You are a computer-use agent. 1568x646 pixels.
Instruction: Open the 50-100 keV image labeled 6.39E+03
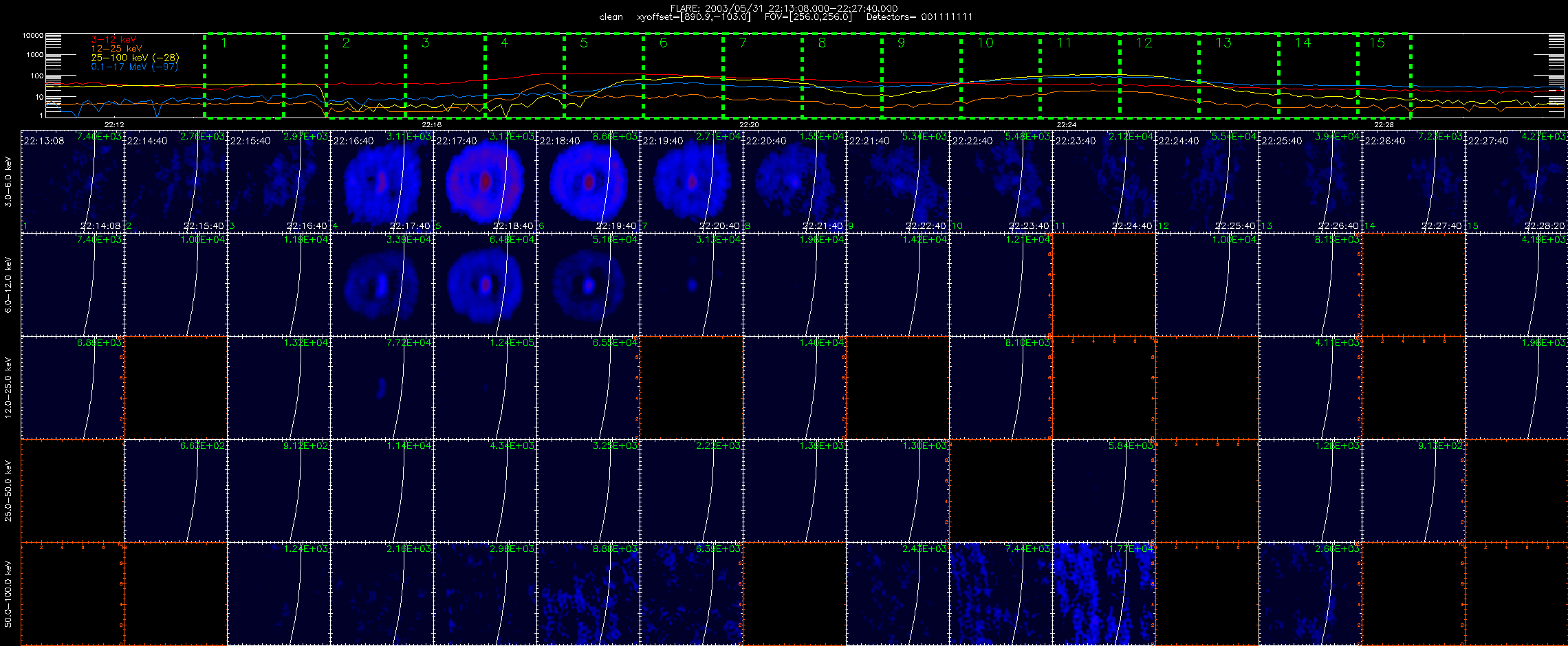(x=691, y=594)
